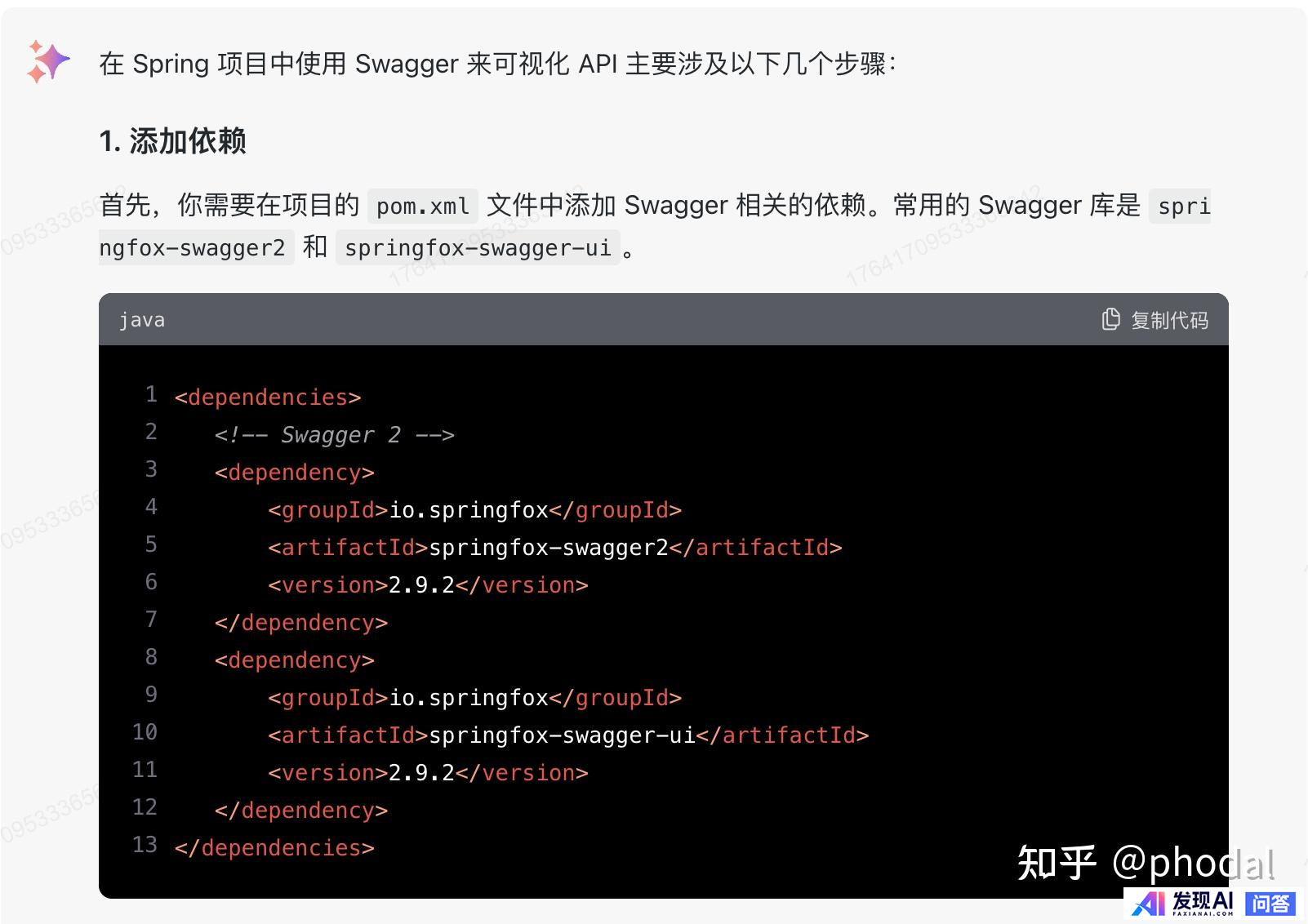This screenshot has width=1308, height=924.
Task: Click springfox-swagger-ui artifactId on line 10
Action: [562, 735]
